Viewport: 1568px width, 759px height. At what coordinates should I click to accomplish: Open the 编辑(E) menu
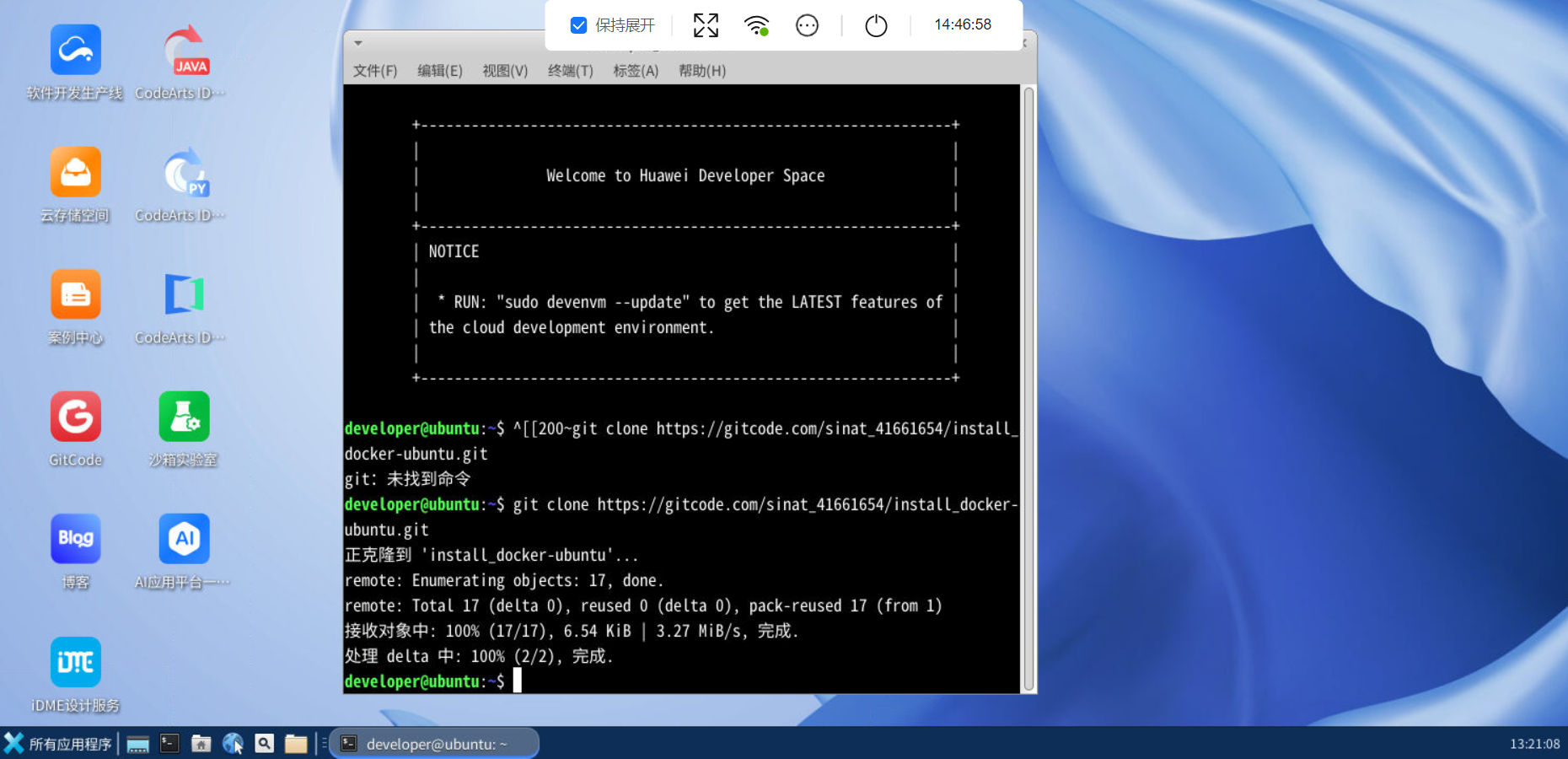pyautogui.click(x=440, y=71)
